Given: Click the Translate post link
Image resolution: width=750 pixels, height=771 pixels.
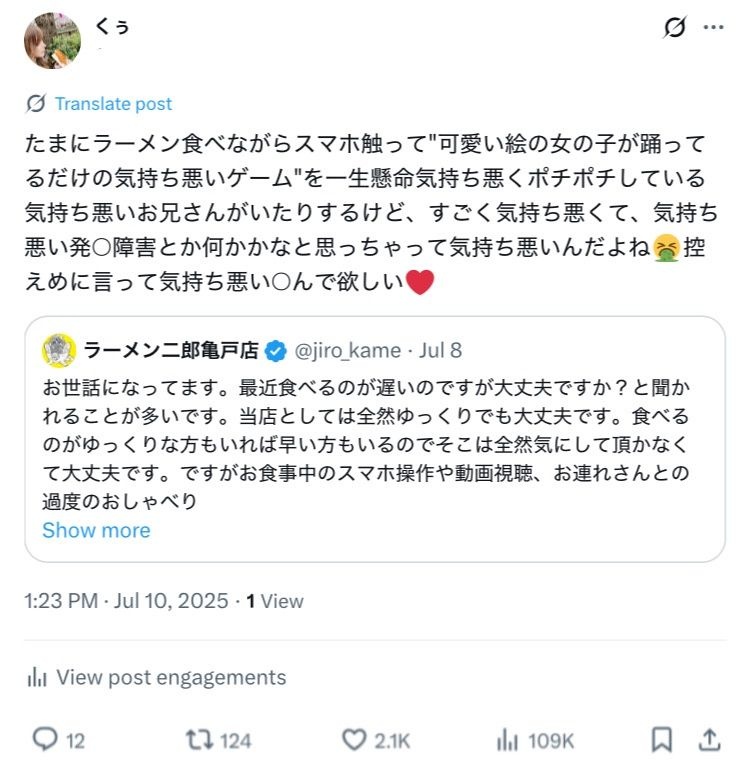Looking at the screenshot, I should (113, 104).
